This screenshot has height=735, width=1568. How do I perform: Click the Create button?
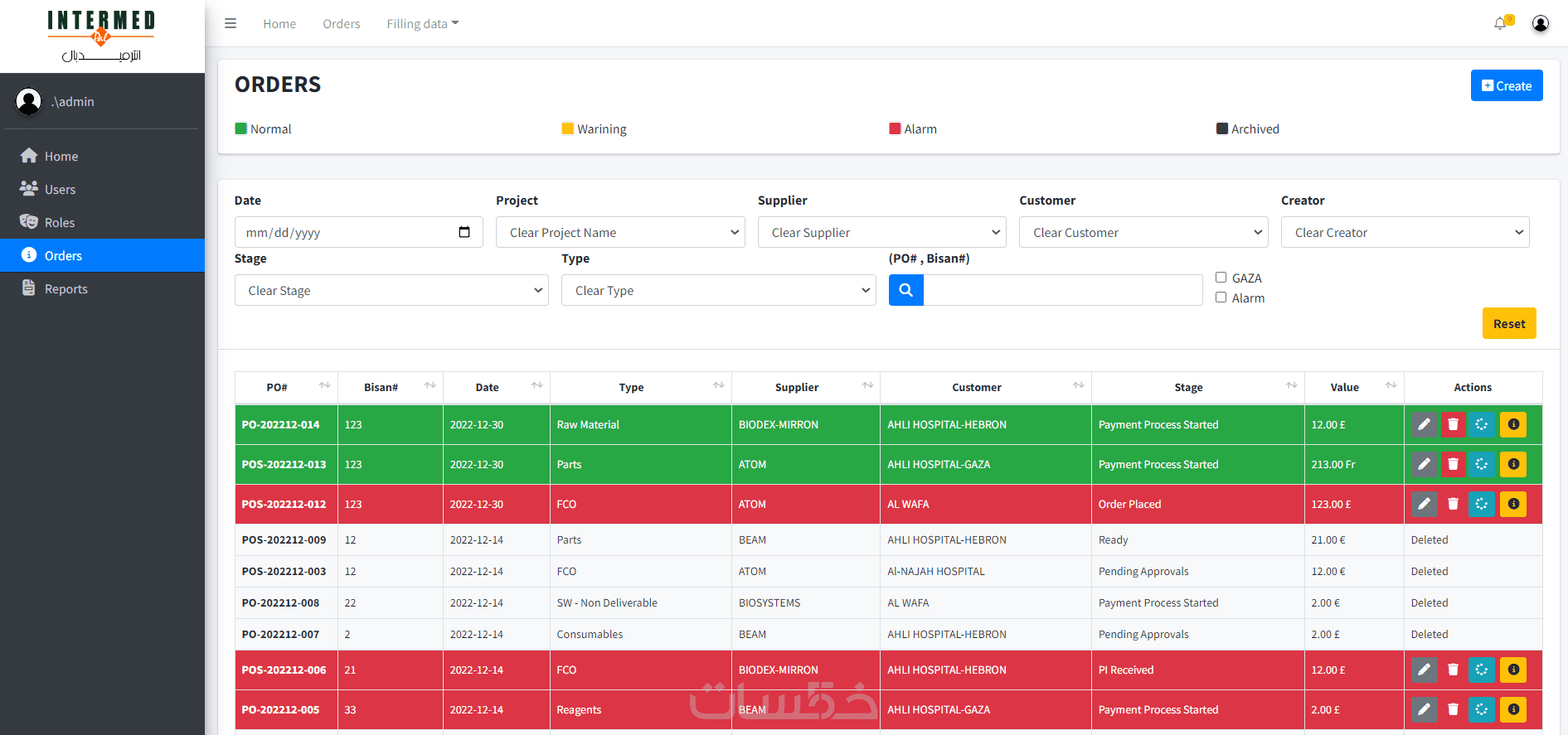click(1507, 85)
